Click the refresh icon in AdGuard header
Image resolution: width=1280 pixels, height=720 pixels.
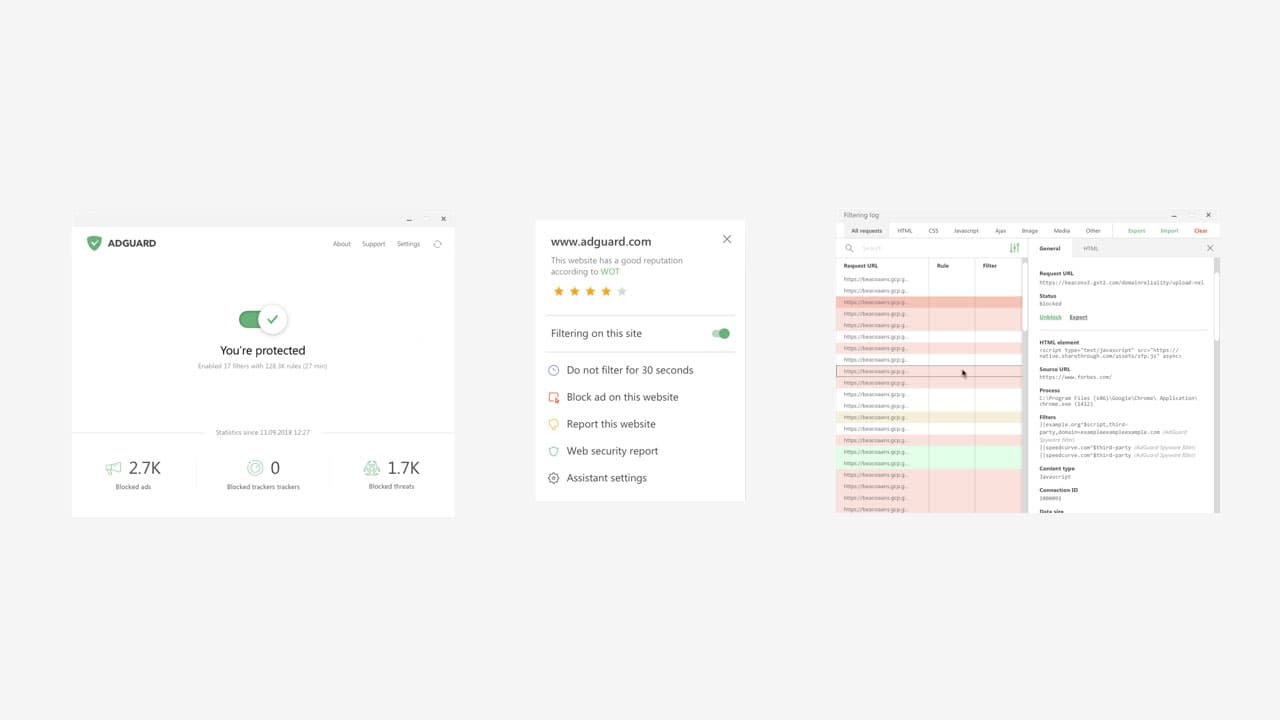pyautogui.click(x=437, y=244)
